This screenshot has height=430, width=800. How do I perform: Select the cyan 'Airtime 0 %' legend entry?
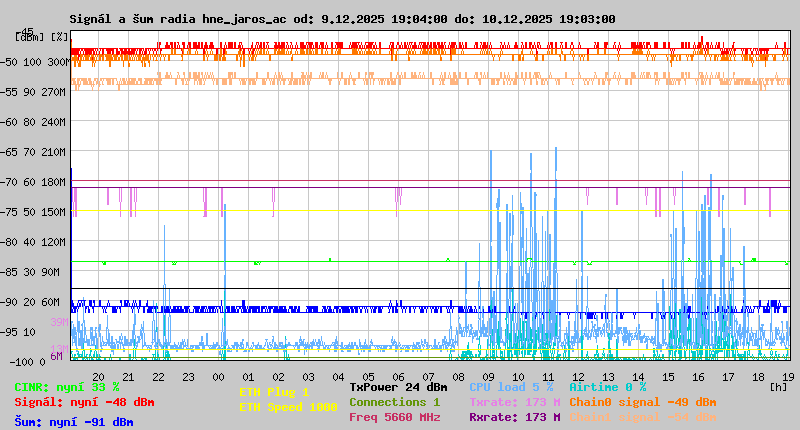(607, 387)
